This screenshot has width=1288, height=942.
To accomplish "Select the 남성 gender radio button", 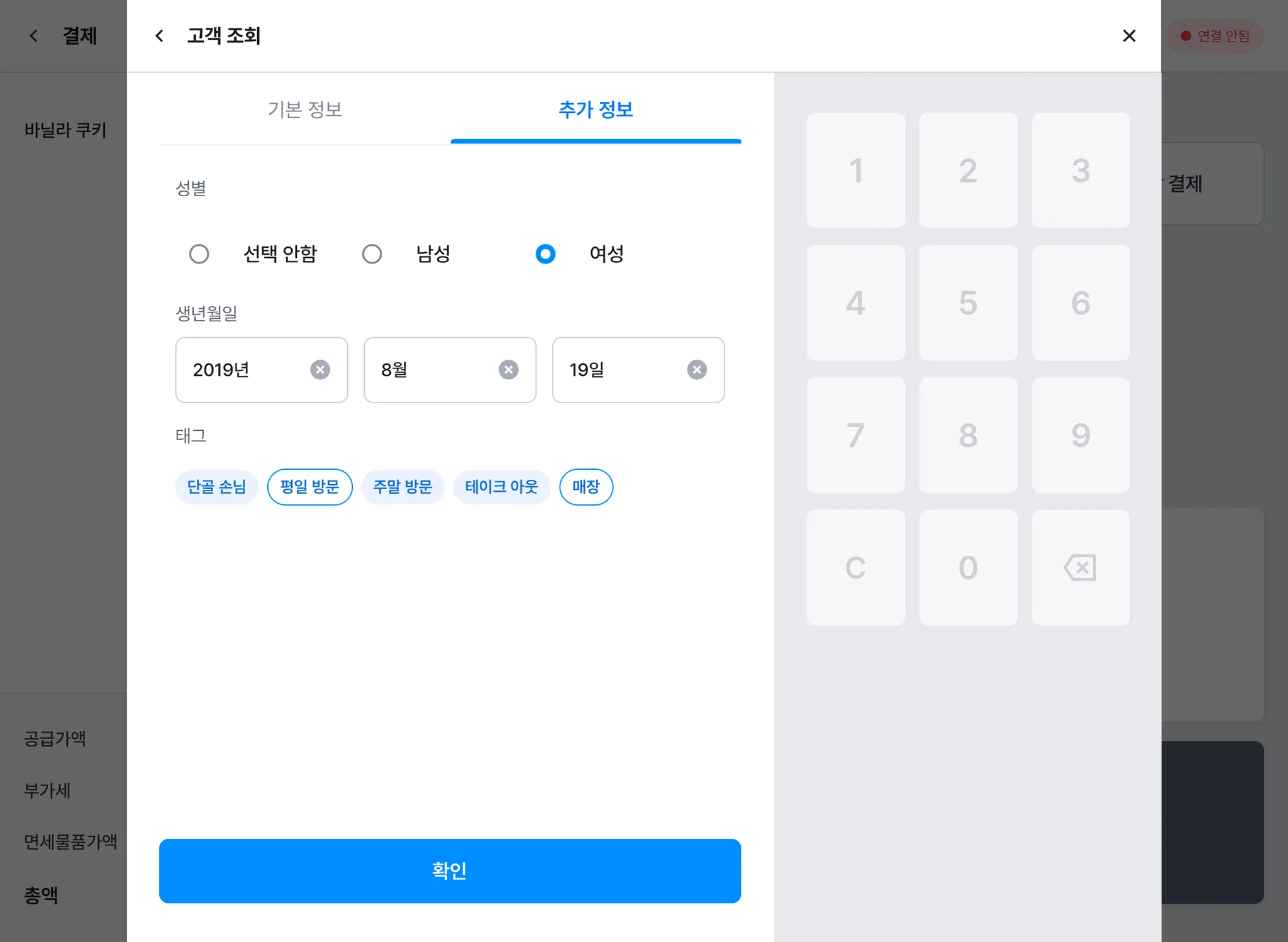I will pyautogui.click(x=372, y=254).
